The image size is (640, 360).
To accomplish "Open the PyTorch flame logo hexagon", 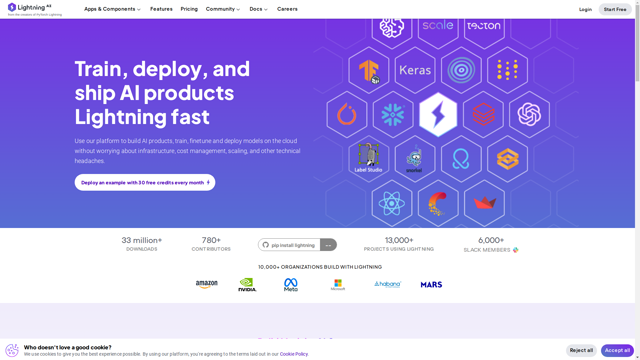I will click(347, 114).
